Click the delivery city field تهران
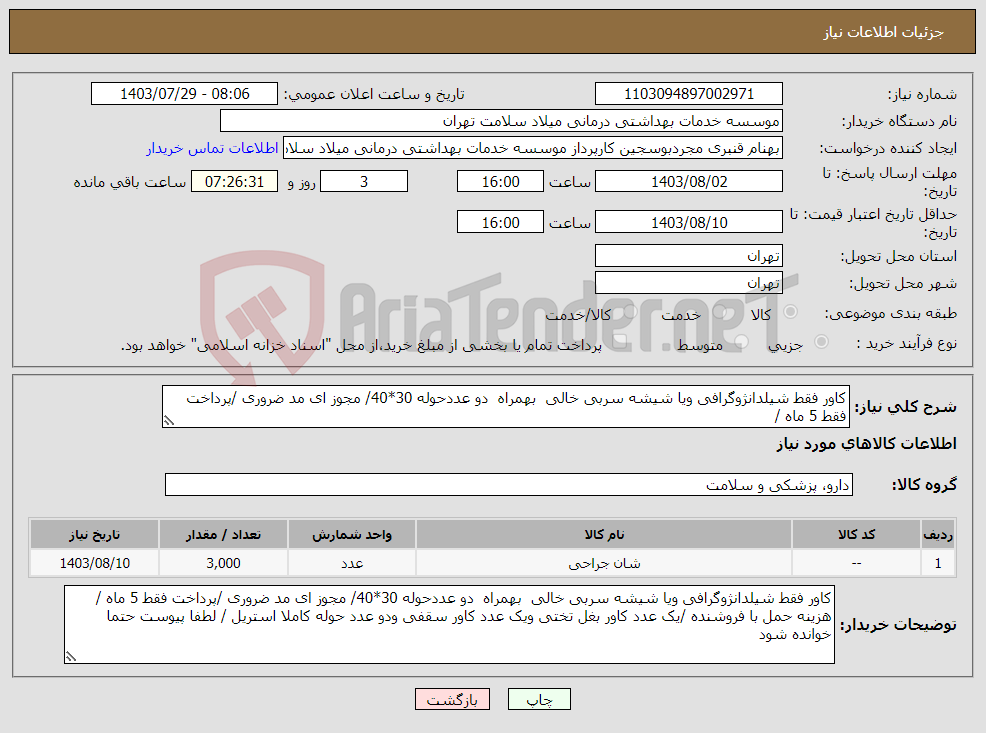The width and height of the screenshot is (986, 733). (689, 283)
